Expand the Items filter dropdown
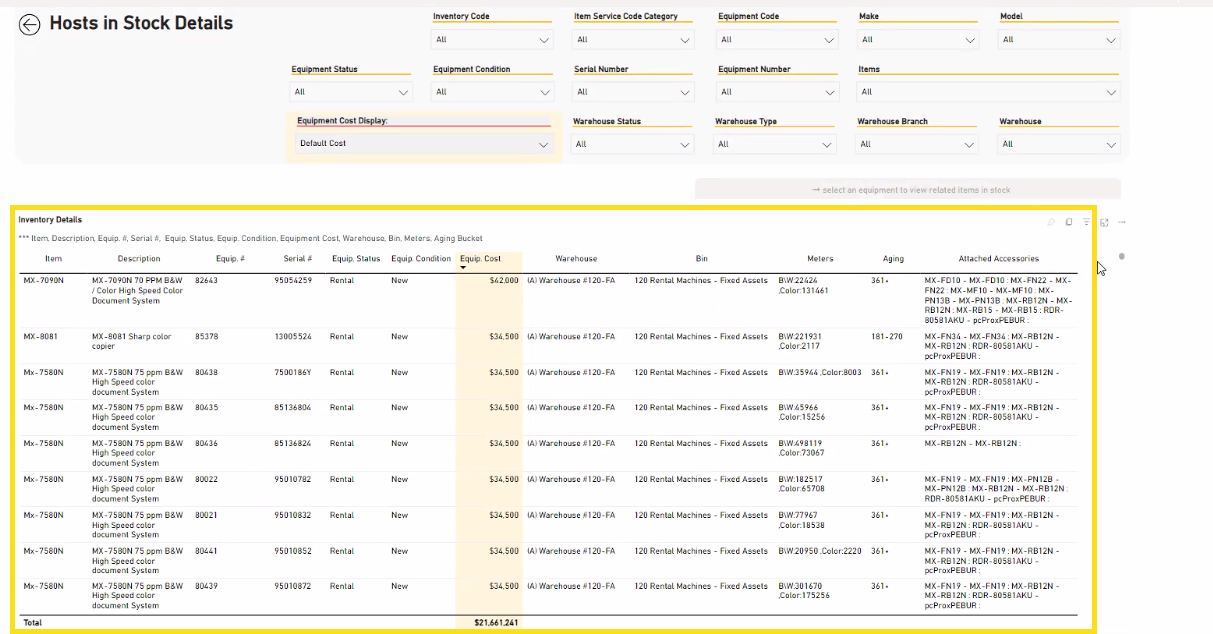 tap(988, 92)
